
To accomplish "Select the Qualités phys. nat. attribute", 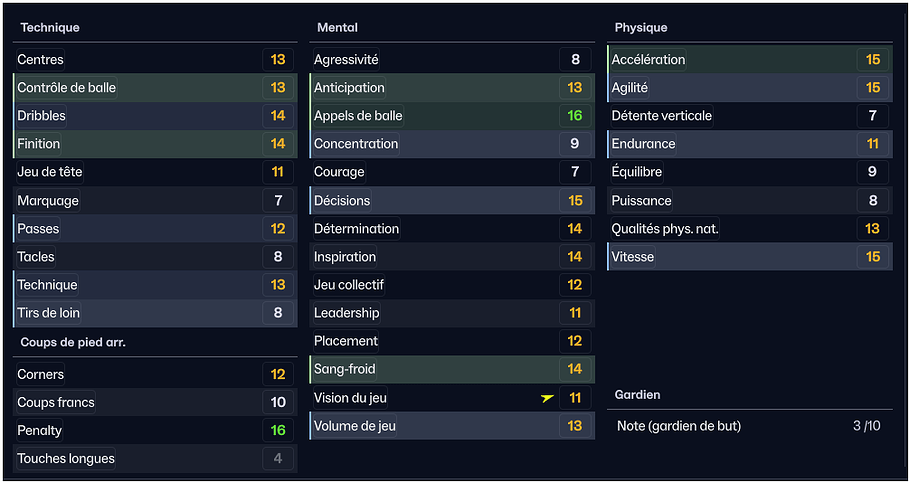I will [x=665, y=229].
